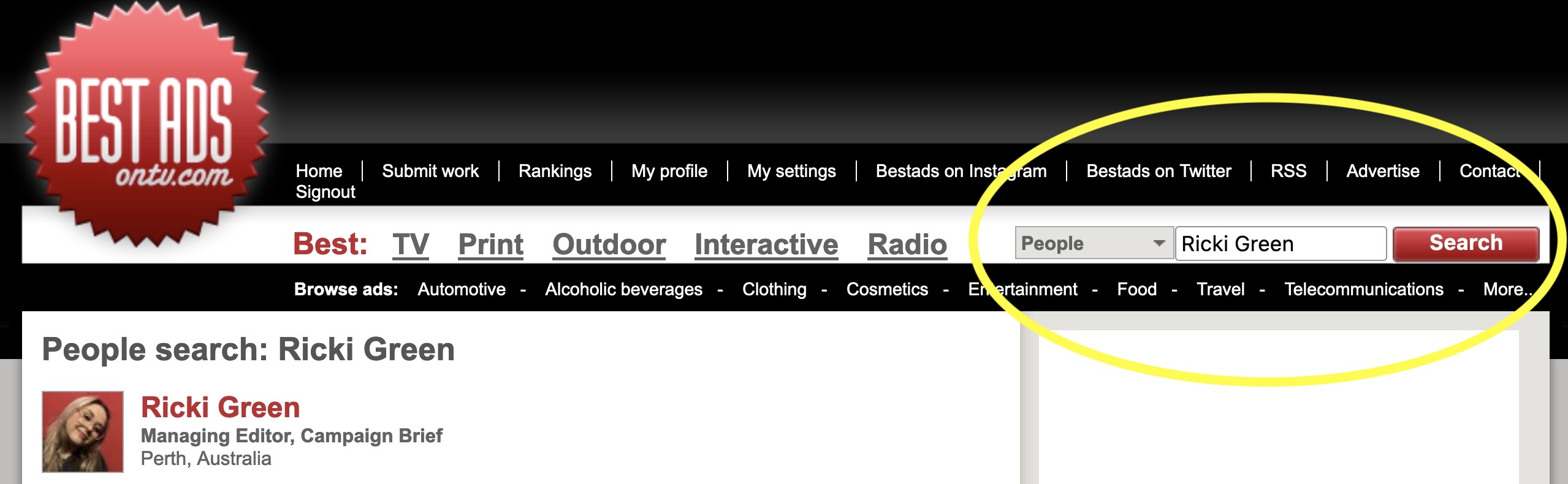Open the Ricki Green name link

(x=220, y=407)
